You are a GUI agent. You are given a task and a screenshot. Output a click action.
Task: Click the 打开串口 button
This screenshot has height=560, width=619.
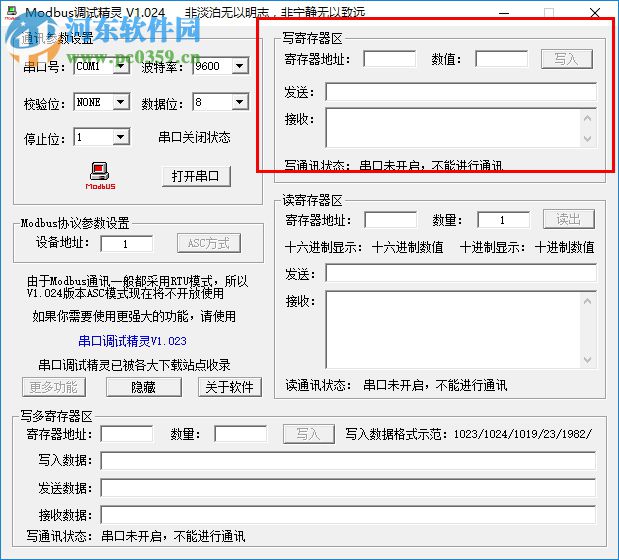pos(196,176)
